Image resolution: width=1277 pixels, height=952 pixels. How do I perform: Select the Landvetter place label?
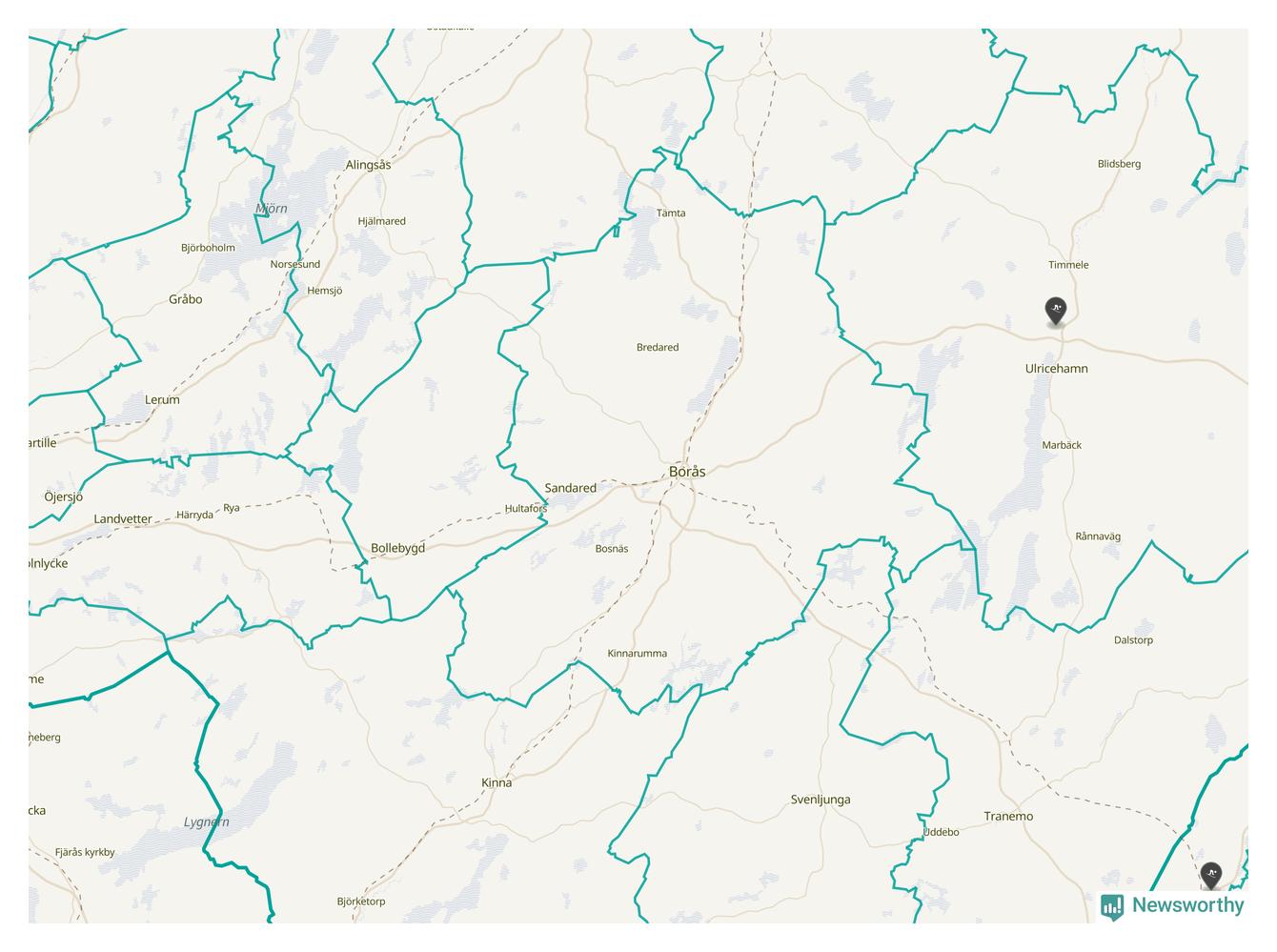click(123, 519)
